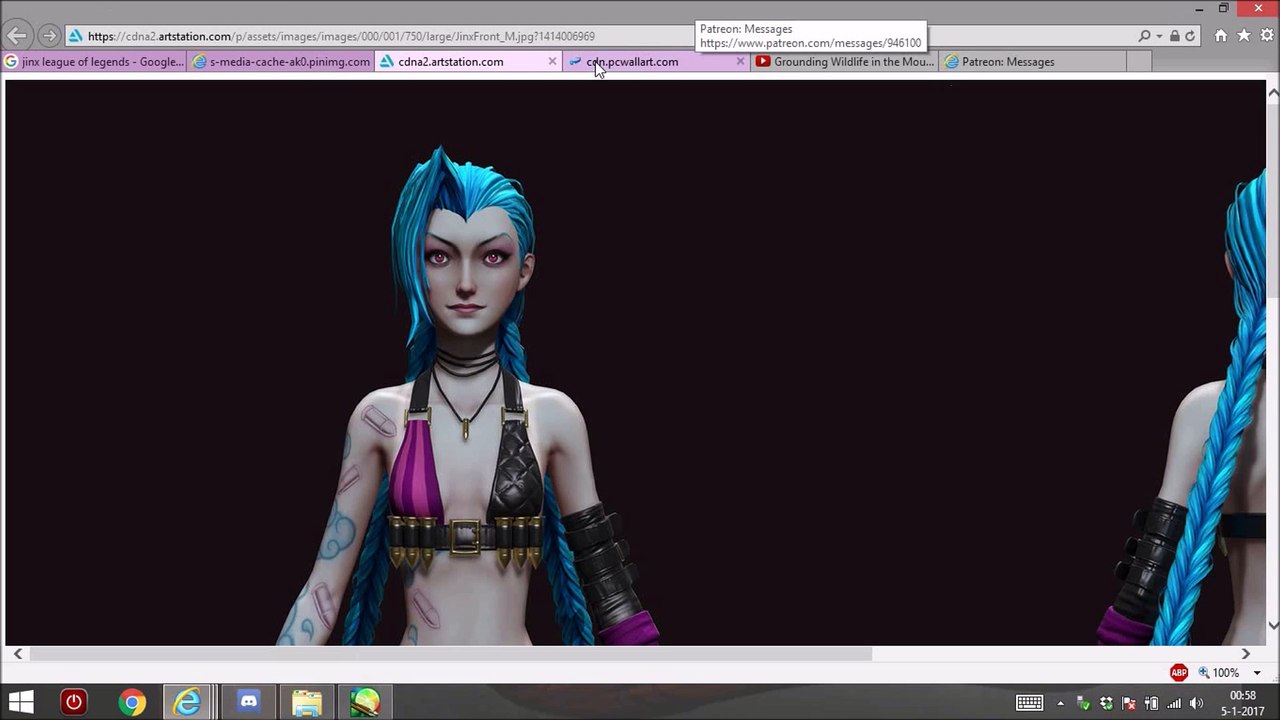The width and height of the screenshot is (1280, 720).
Task: Go back with the browser back arrow
Action: click(x=17, y=36)
